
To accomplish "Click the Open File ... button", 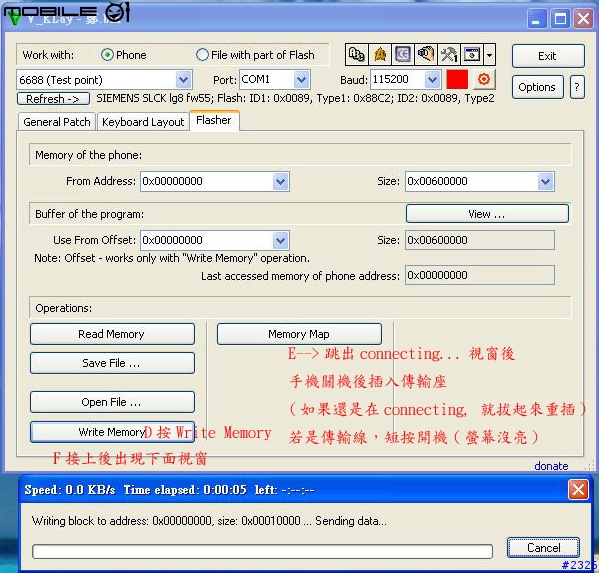I will 112,402.
